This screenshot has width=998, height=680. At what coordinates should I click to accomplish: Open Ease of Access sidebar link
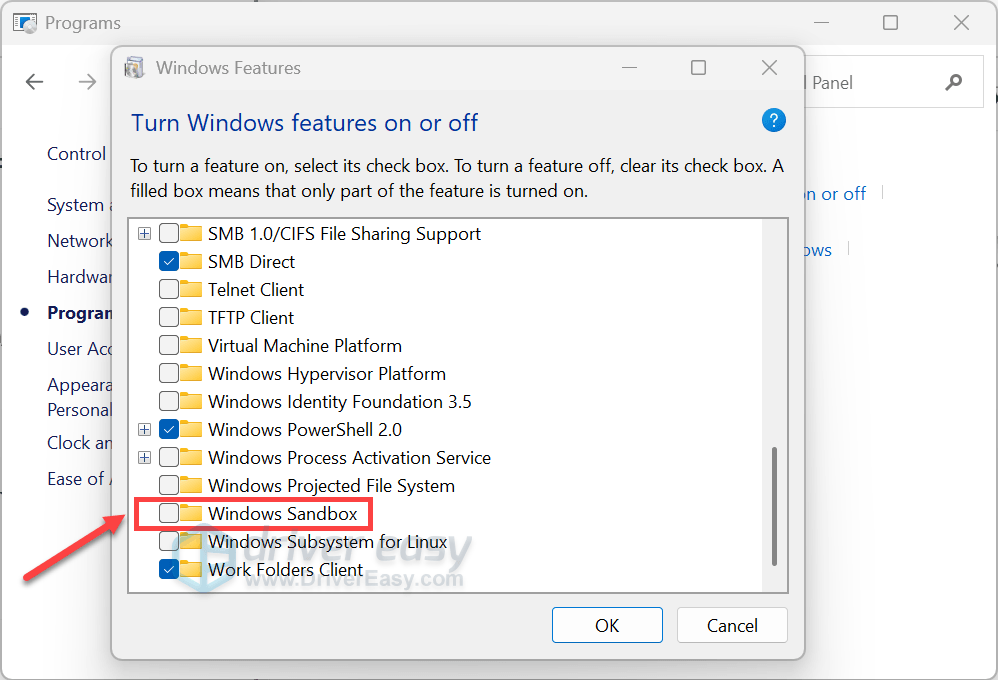(x=79, y=479)
